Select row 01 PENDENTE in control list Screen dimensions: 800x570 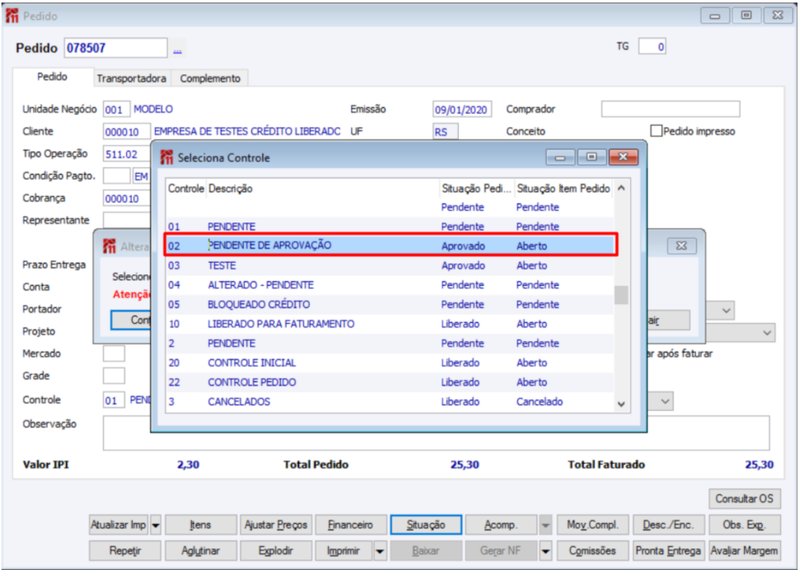(x=390, y=227)
